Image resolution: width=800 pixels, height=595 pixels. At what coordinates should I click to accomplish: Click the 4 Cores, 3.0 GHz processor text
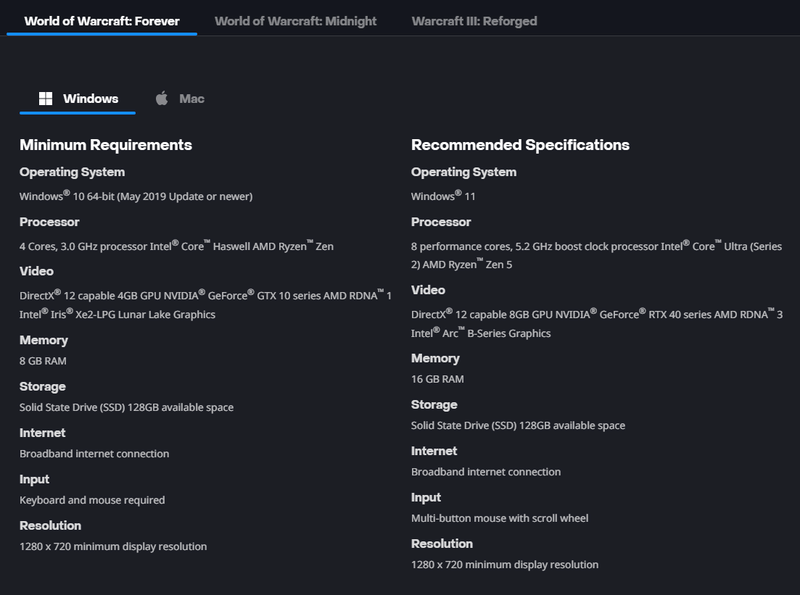[x=177, y=246]
